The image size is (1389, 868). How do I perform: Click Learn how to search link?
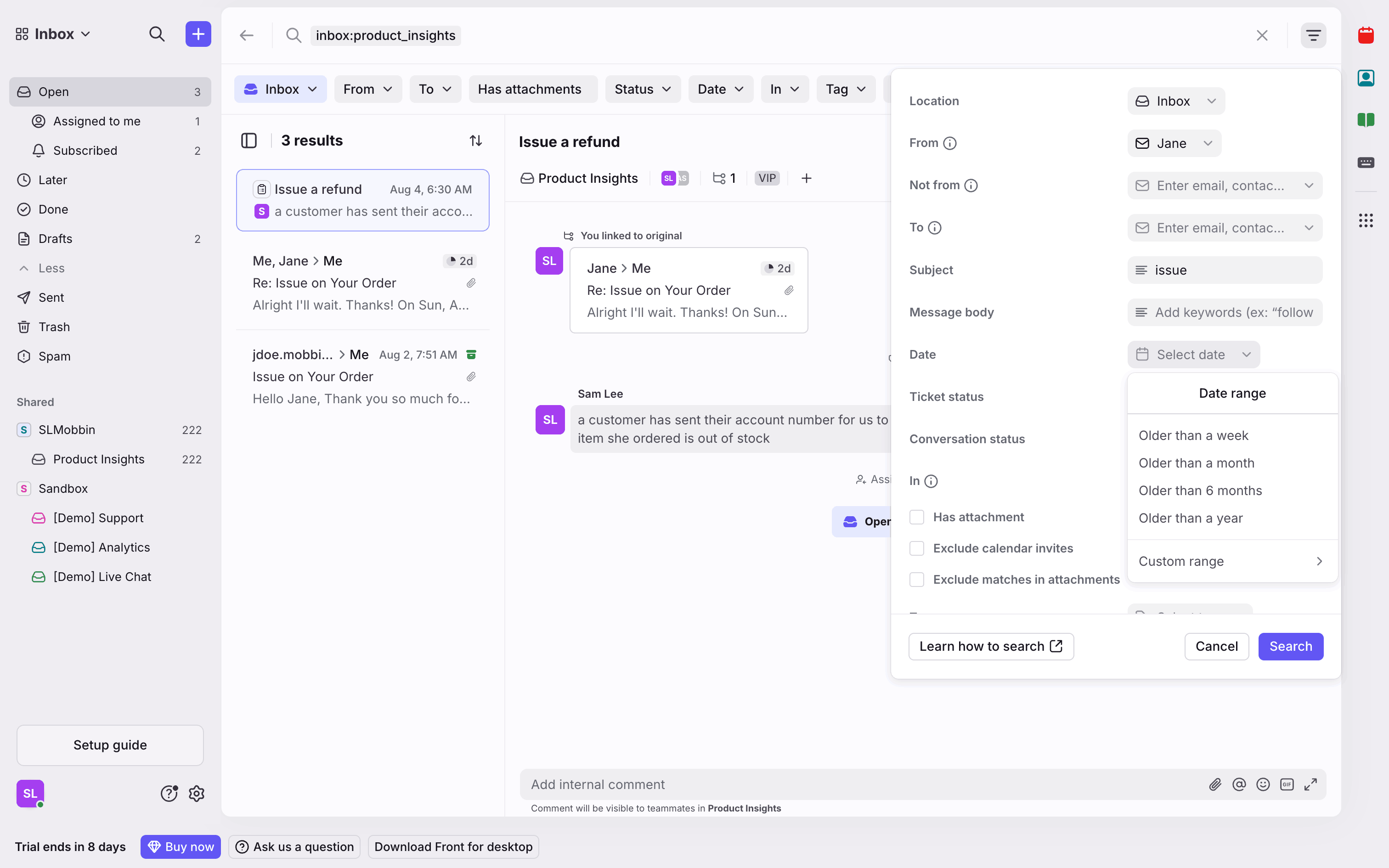click(991, 647)
